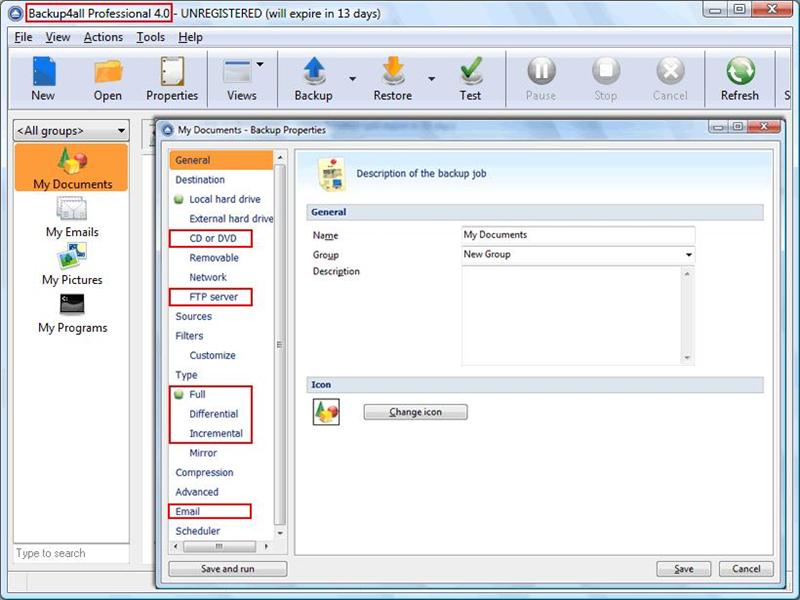Click the Views toolbar icon

tap(237, 71)
